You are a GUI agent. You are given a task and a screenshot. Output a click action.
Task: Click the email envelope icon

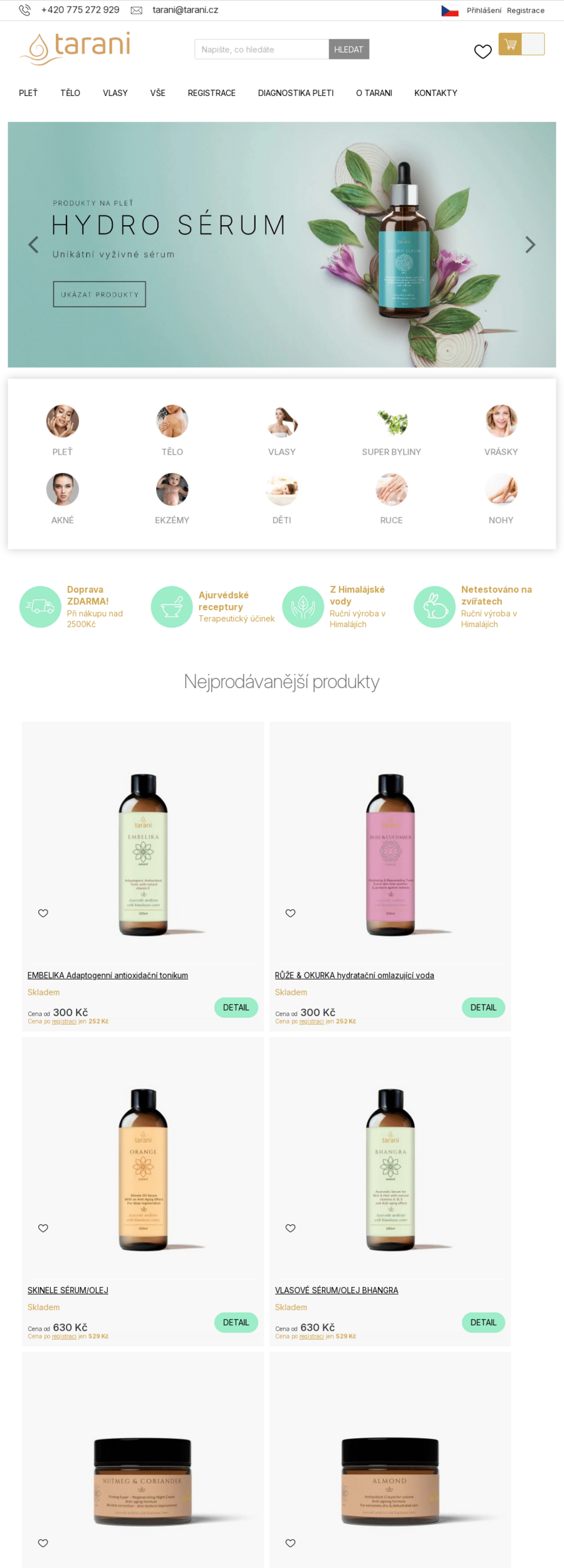(x=136, y=11)
